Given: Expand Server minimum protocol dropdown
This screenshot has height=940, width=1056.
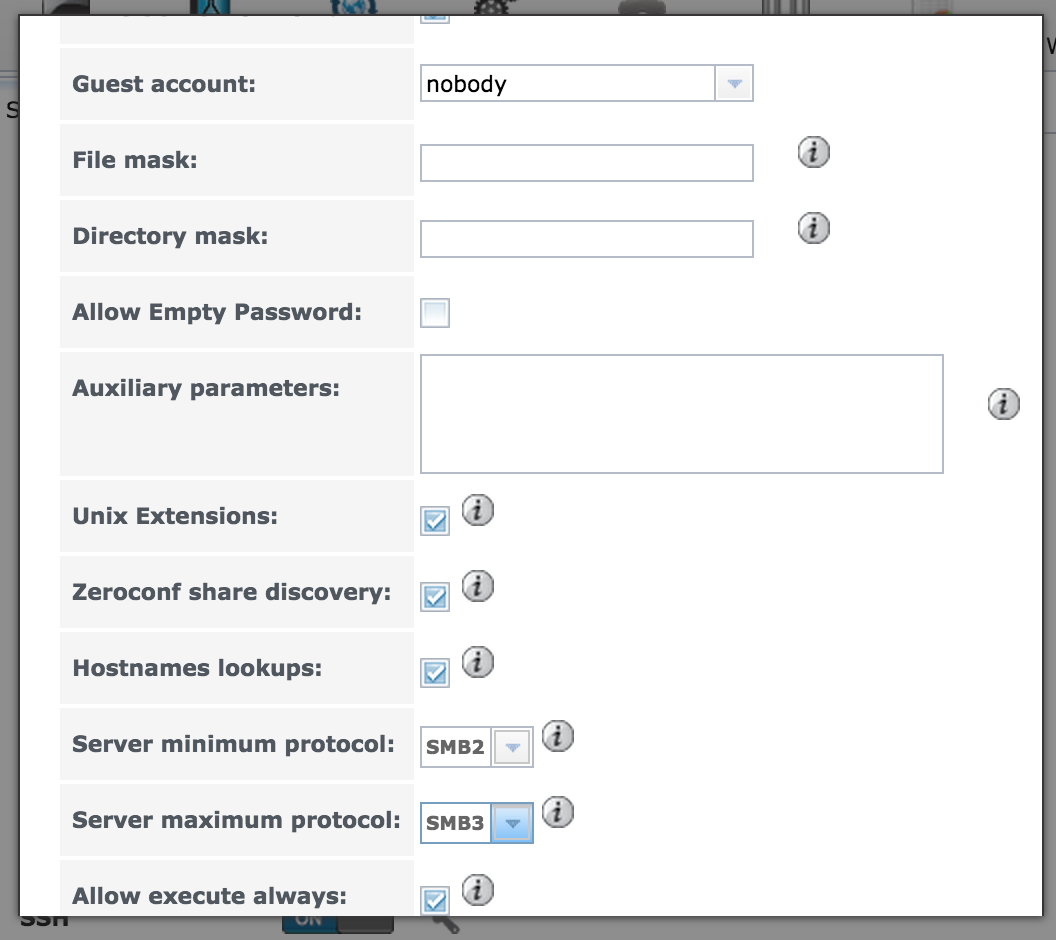Looking at the screenshot, I should (x=512, y=747).
